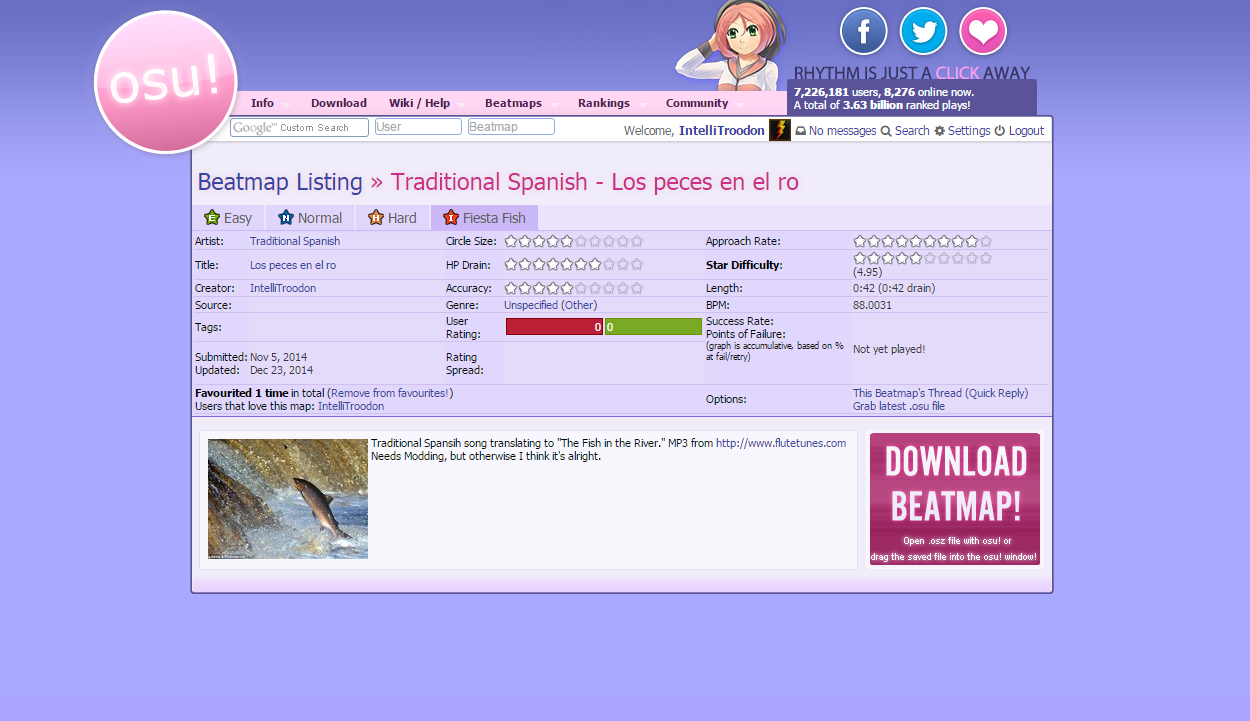The image size is (1250, 721).
Task: Open the creator IntelliTroodon link
Action: pyautogui.click(x=283, y=288)
